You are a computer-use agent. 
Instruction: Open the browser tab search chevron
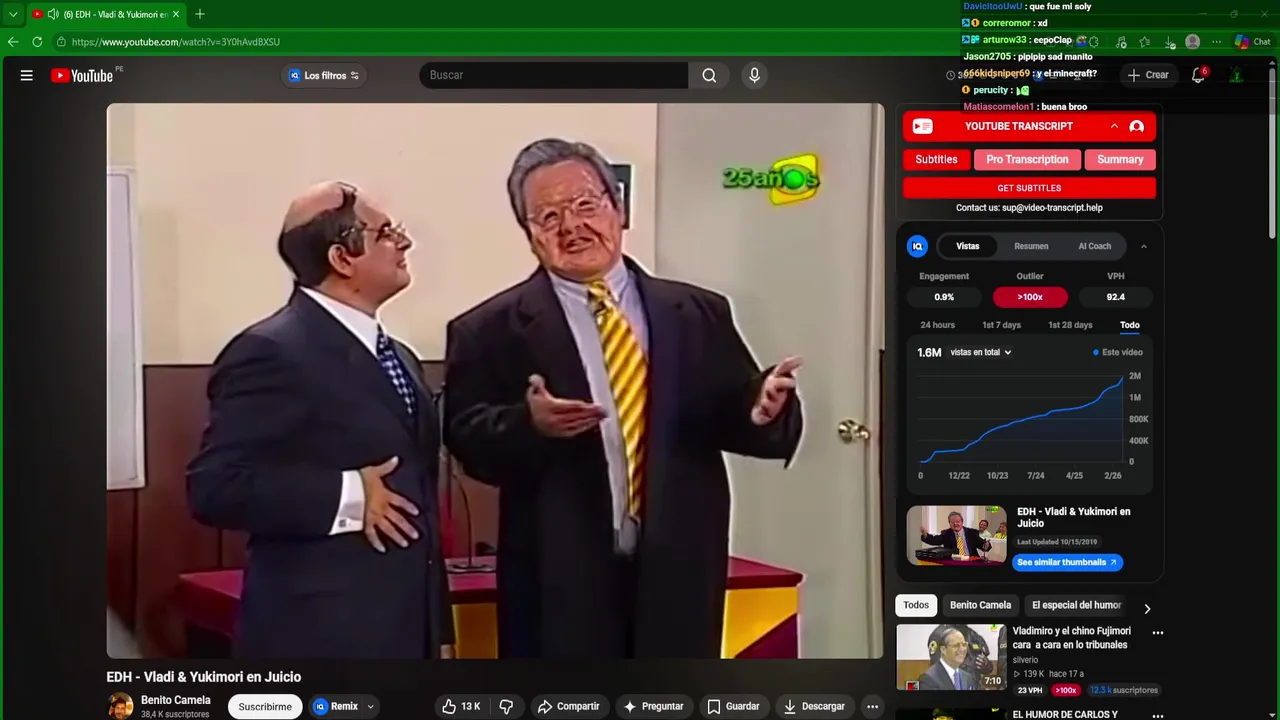(x=12, y=14)
